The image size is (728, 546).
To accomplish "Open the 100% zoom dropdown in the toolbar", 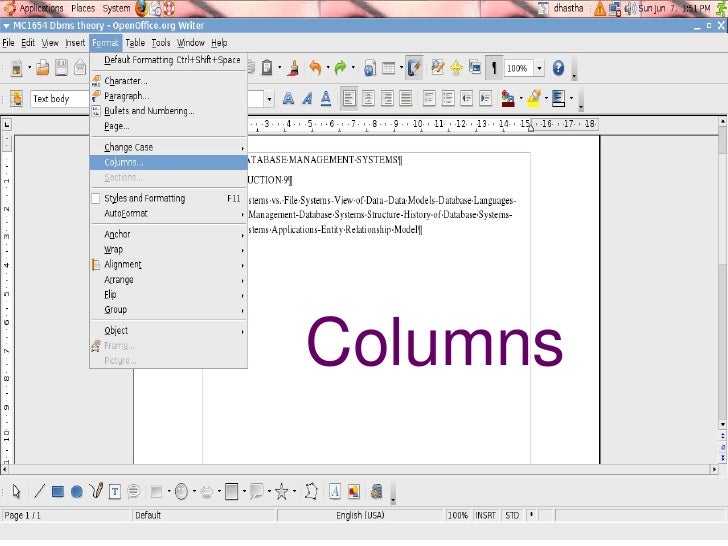I will [x=540, y=68].
